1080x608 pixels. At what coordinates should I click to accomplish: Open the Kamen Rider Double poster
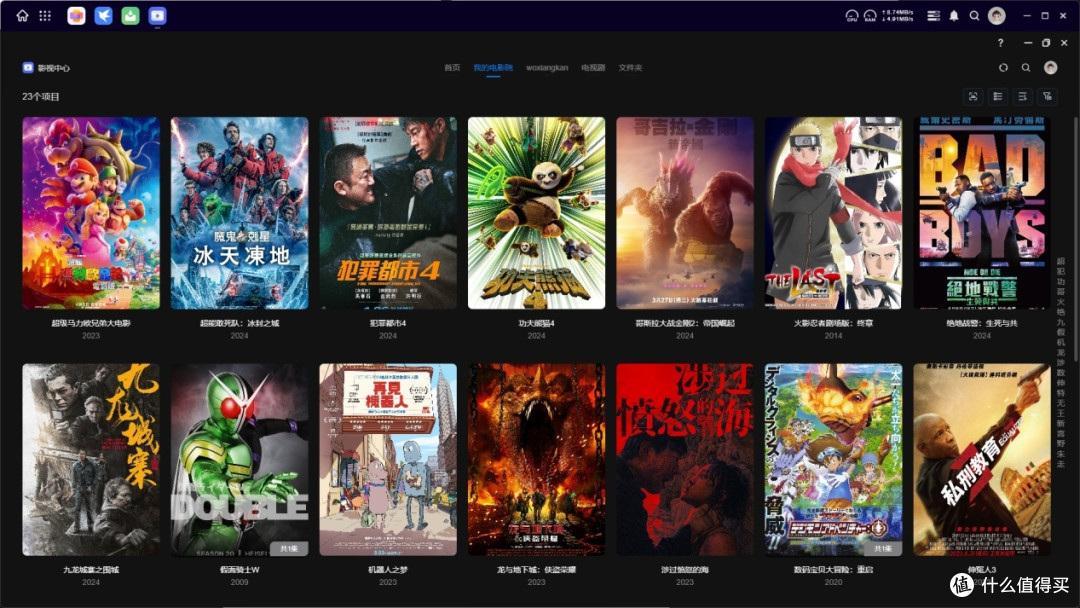[x=240, y=459]
